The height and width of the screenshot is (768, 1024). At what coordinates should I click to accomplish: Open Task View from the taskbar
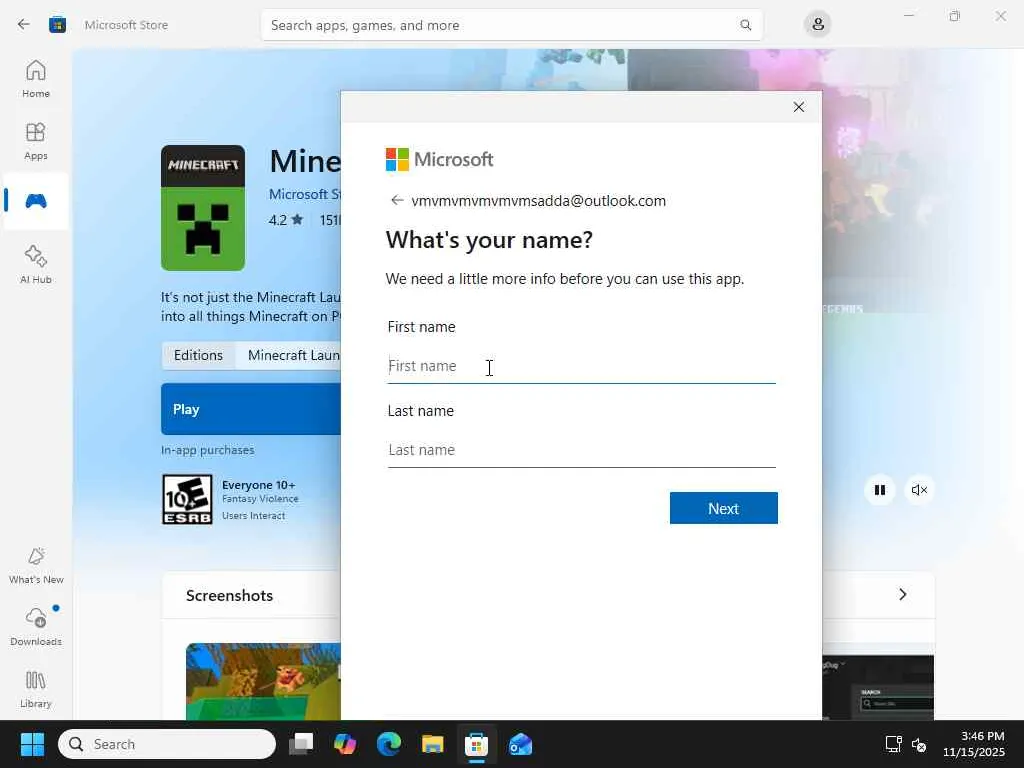click(x=302, y=744)
